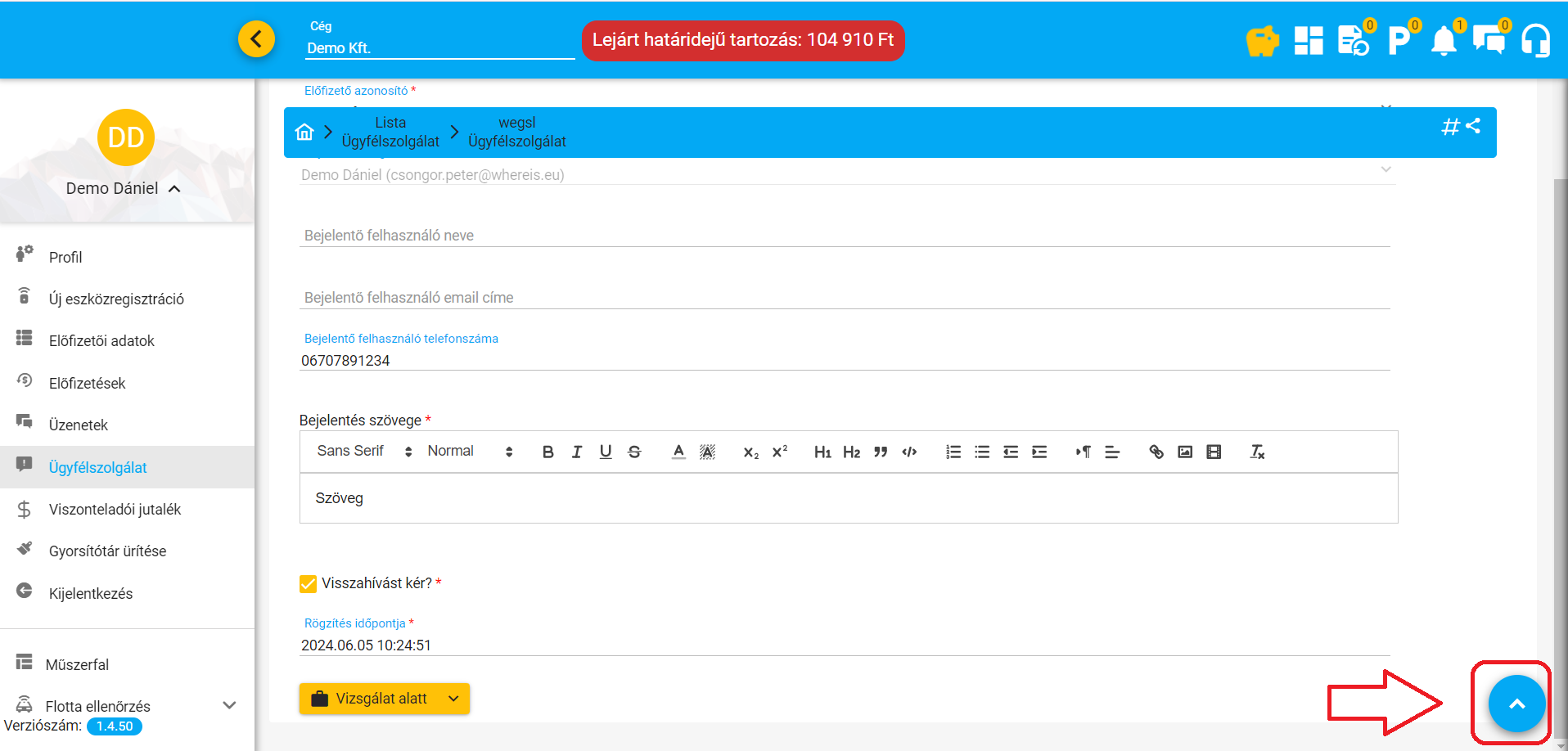The height and width of the screenshot is (751, 1568).
Task: Click the piggy bank icon in header
Action: point(1262,40)
